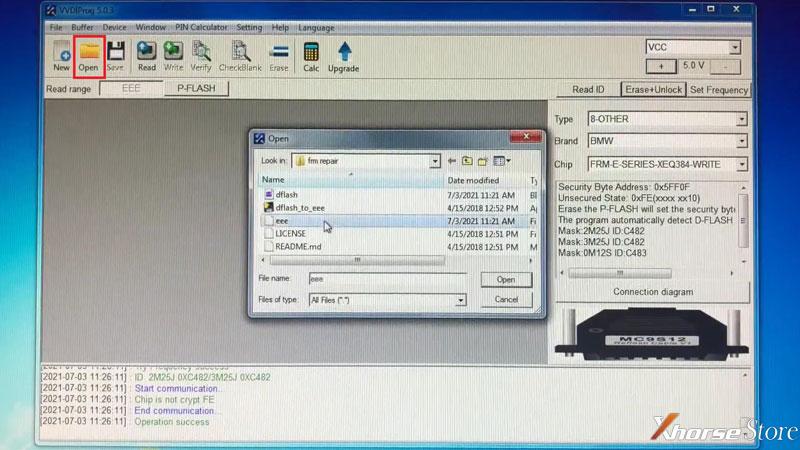Click the Read ID button
Image resolution: width=800 pixels, height=450 pixels.
click(x=588, y=90)
